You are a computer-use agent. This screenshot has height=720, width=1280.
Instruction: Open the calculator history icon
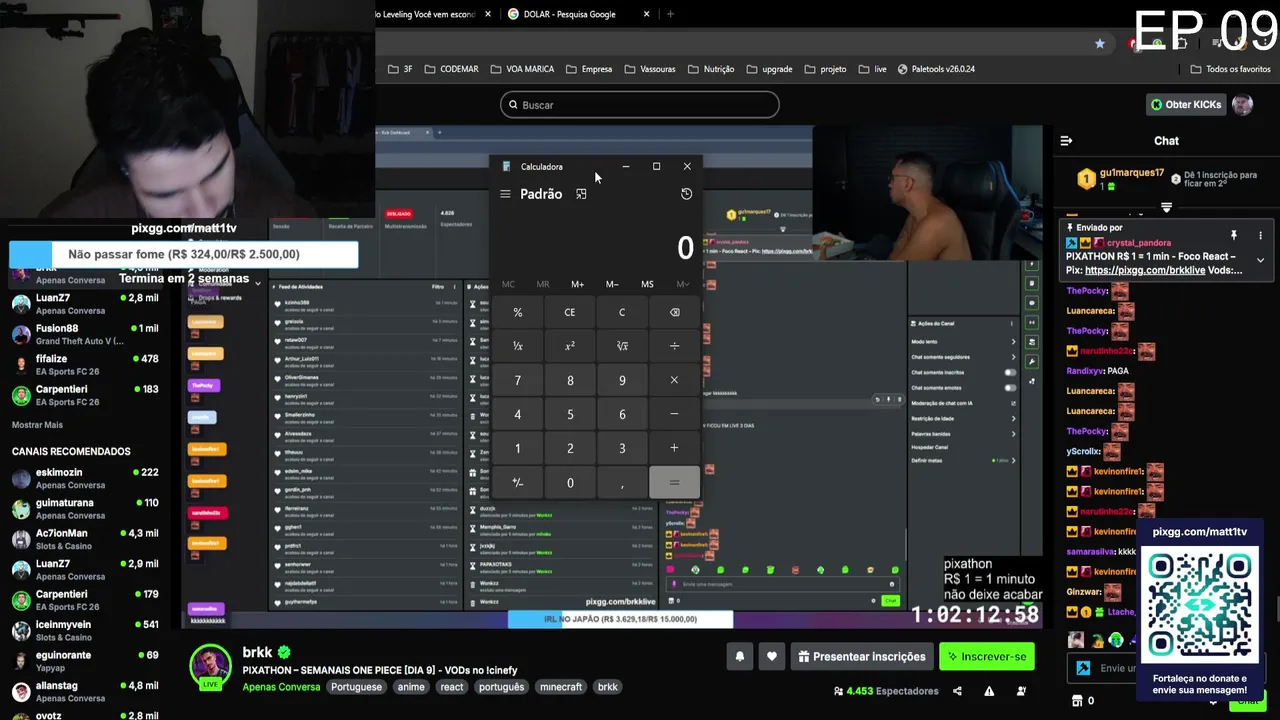[686, 194]
